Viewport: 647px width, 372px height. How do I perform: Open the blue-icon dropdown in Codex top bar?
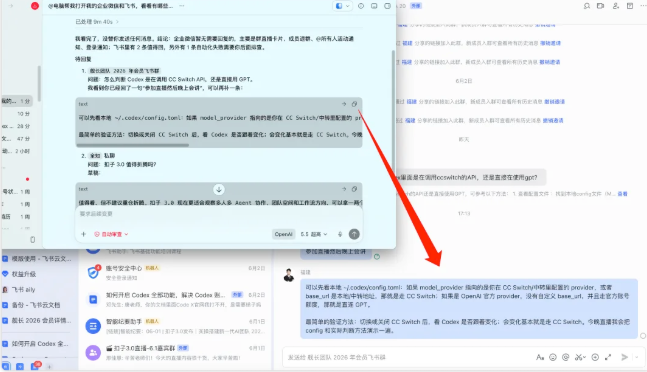point(342,6)
